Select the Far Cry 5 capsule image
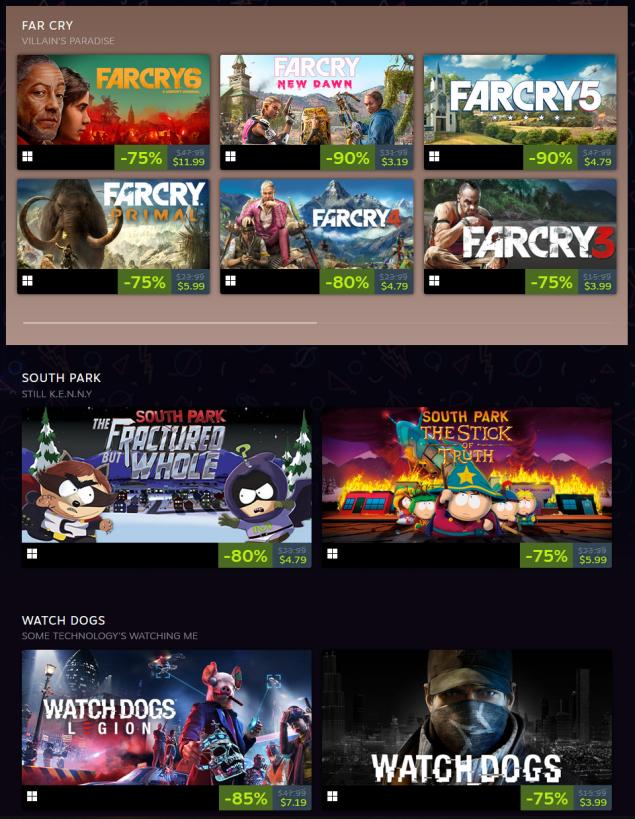Viewport: 635px width, 819px height. (x=520, y=100)
